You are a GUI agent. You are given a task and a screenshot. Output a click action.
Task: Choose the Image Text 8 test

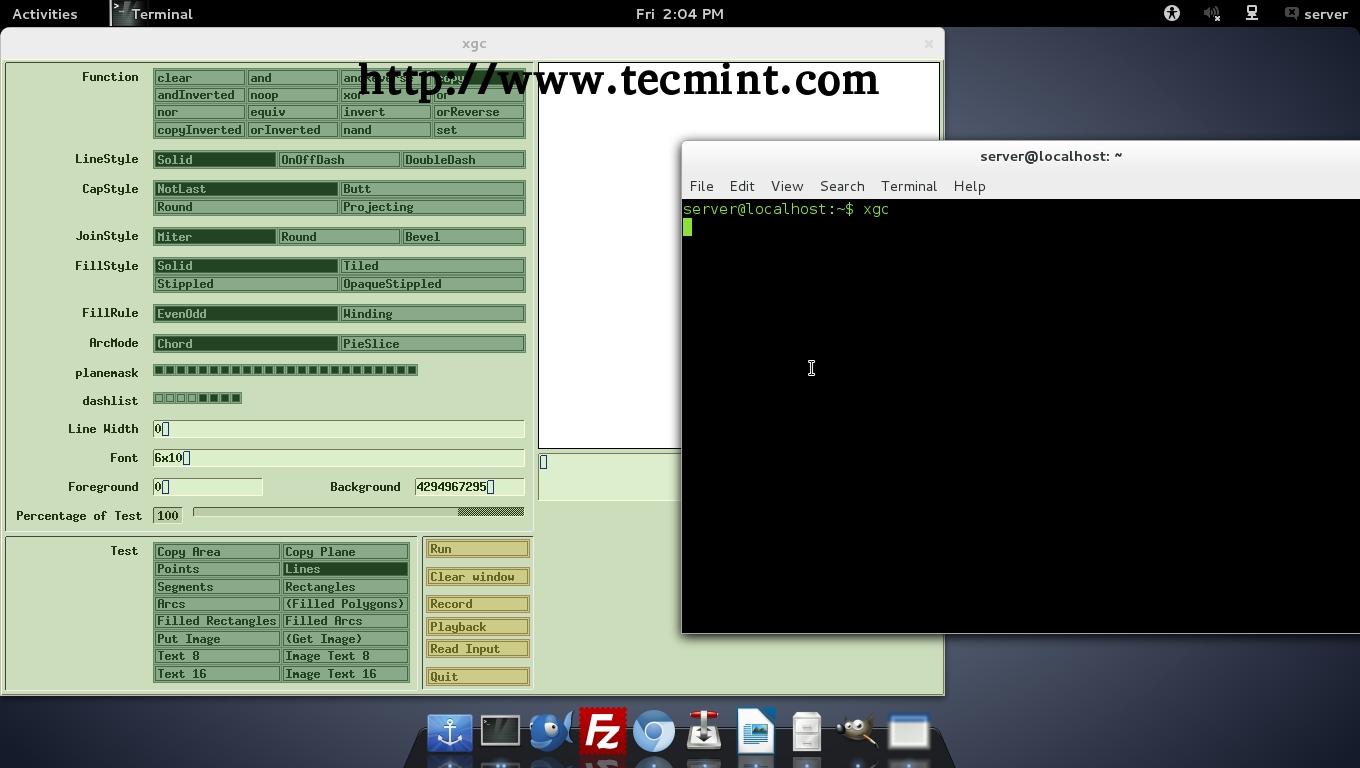(345, 656)
